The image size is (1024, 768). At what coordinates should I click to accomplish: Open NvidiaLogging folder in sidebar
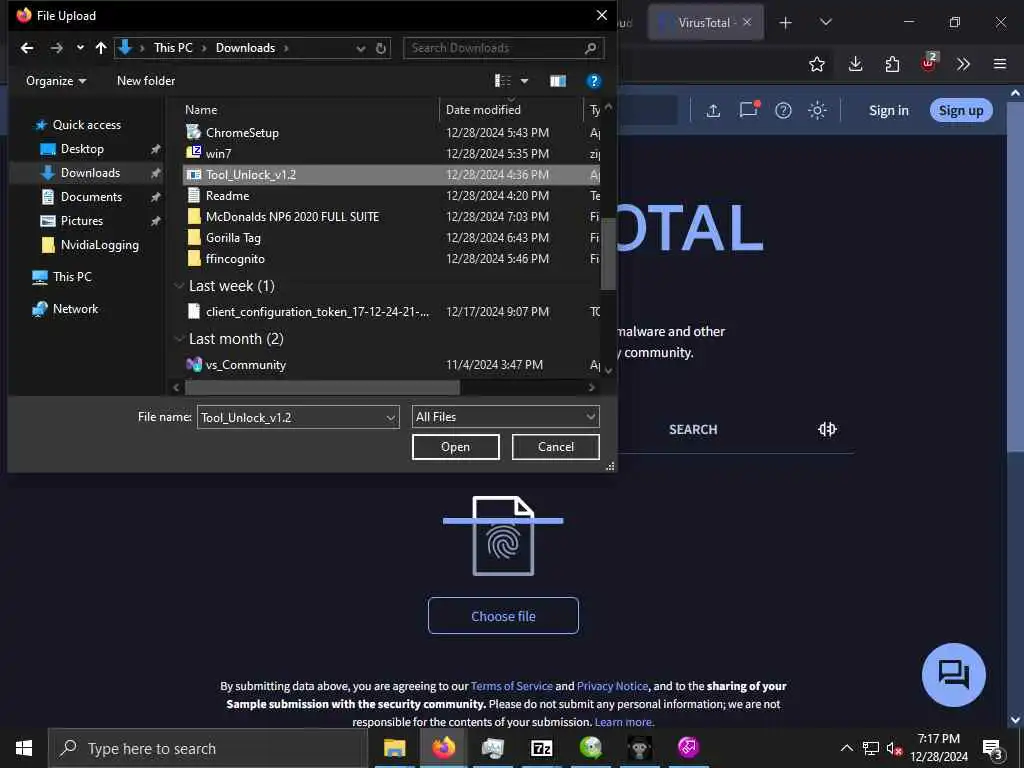(x=99, y=245)
